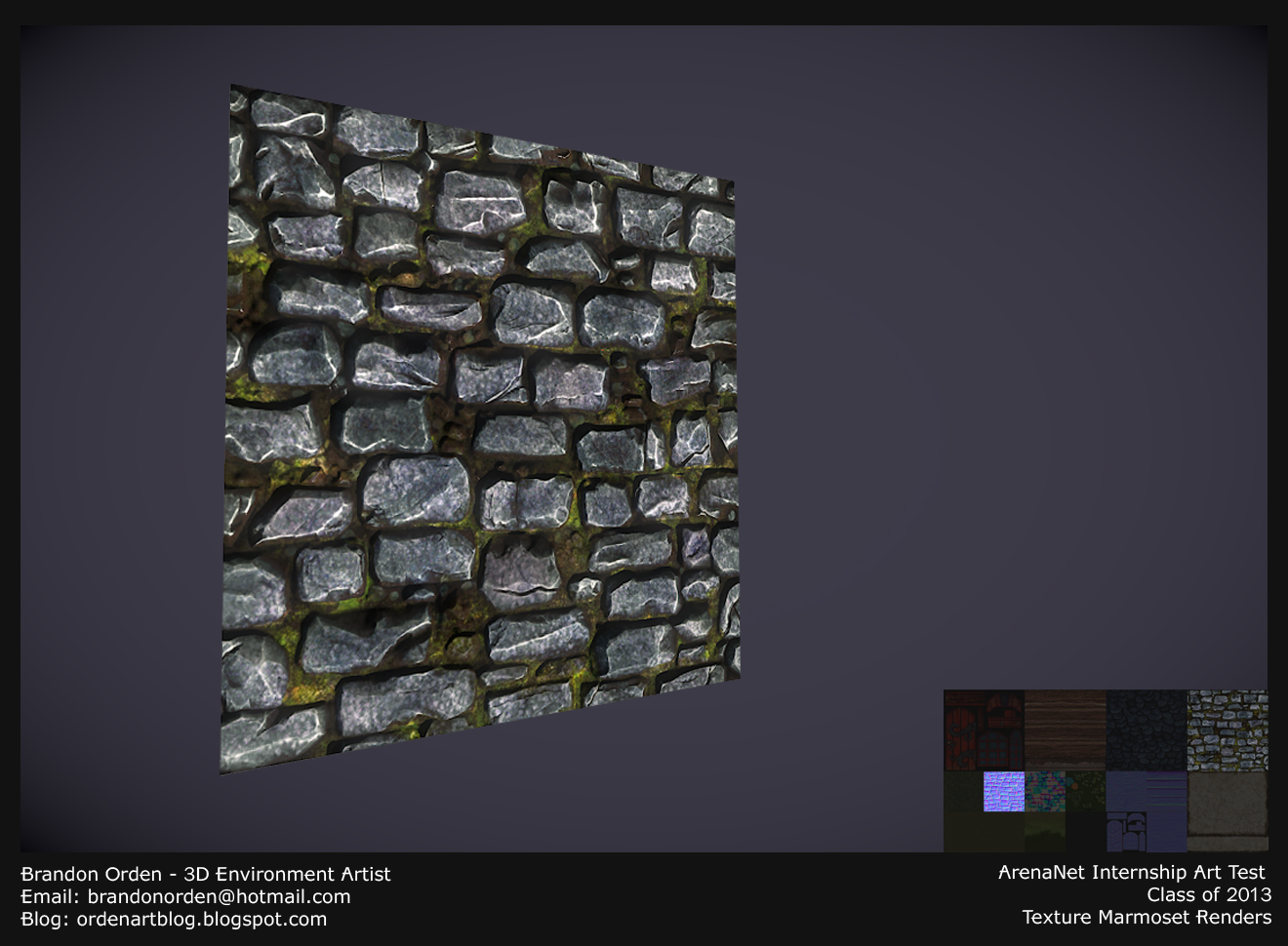Select the red wooden door texture thumbnail
The image size is (1288, 946).
pyautogui.click(x=985, y=729)
